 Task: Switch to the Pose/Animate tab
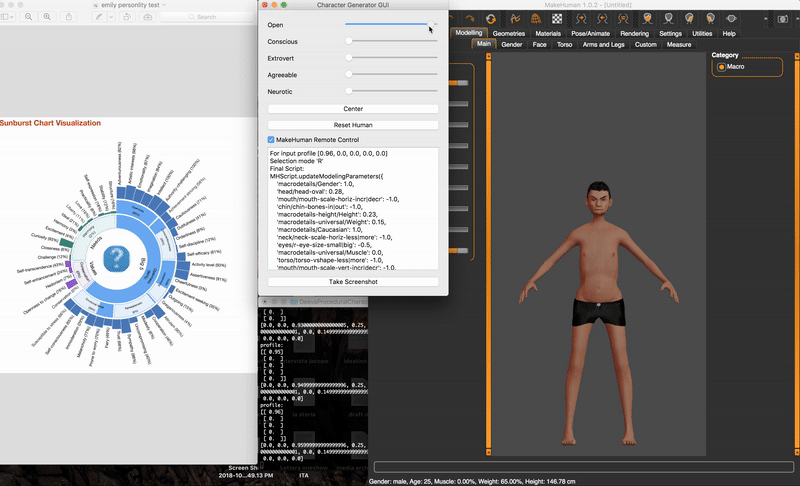(590, 33)
